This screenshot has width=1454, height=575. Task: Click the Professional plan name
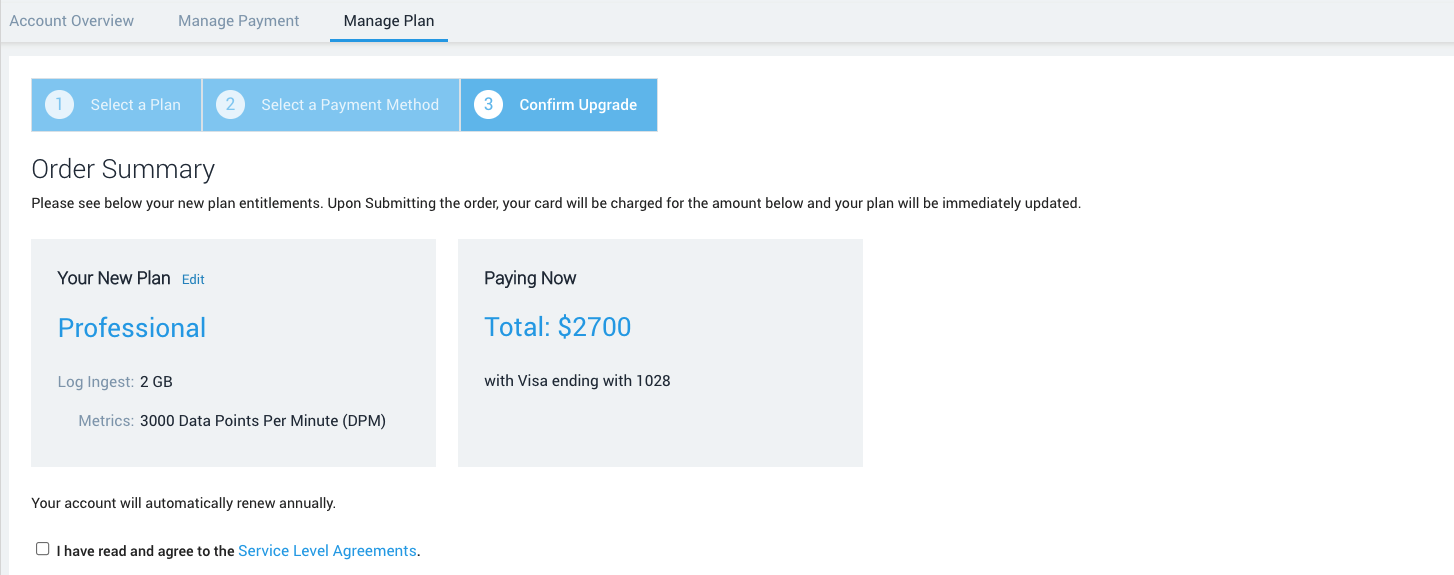132,328
